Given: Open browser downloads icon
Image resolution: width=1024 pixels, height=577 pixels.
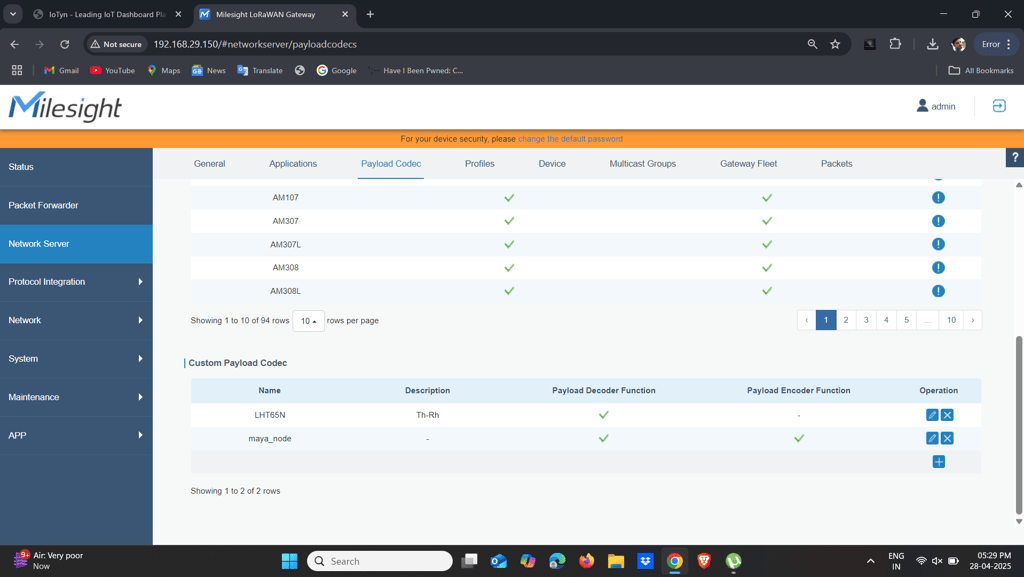Looking at the screenshot, I should [x=932, y=44].
